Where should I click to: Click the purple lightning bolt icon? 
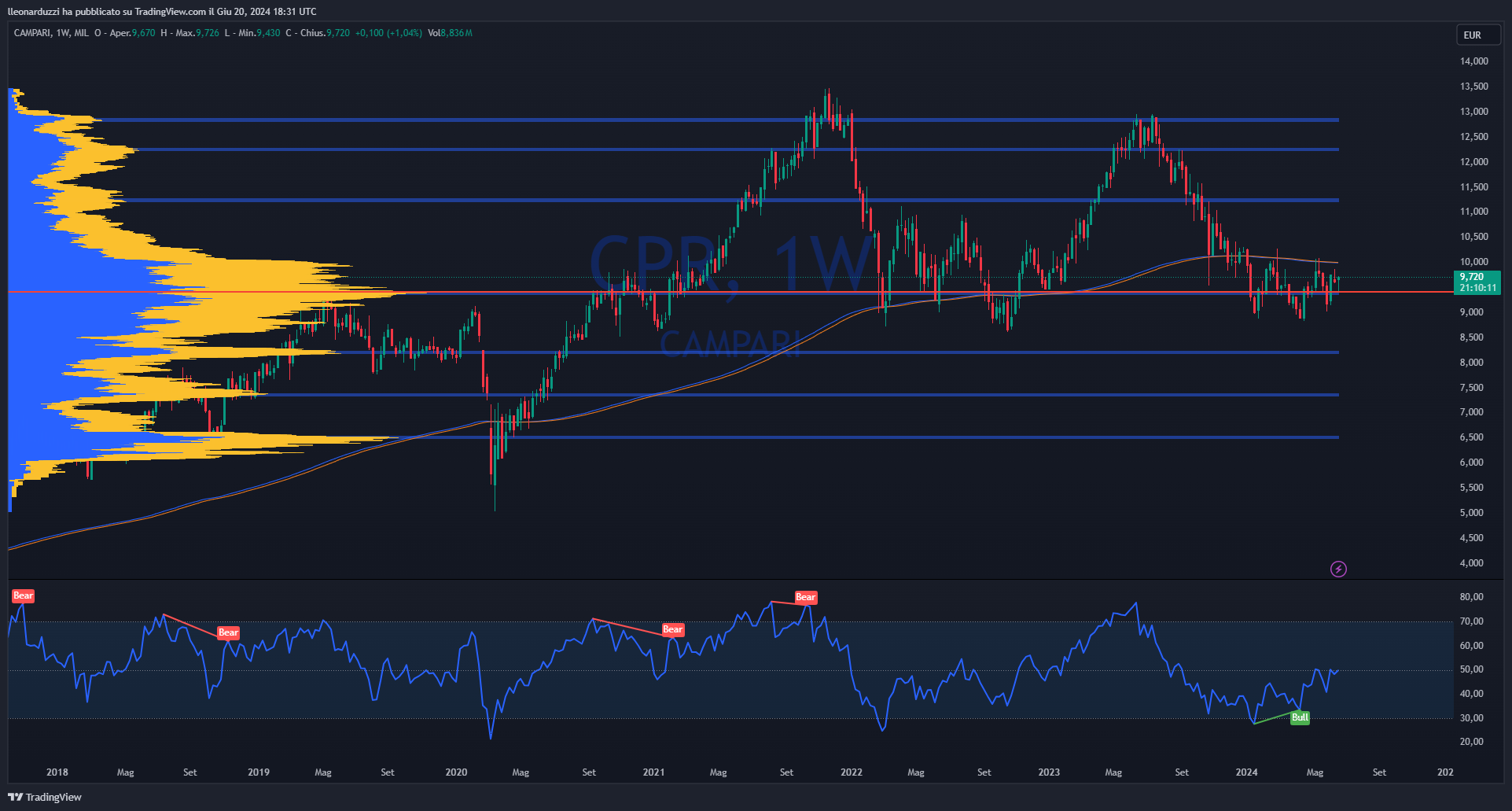1338,569
